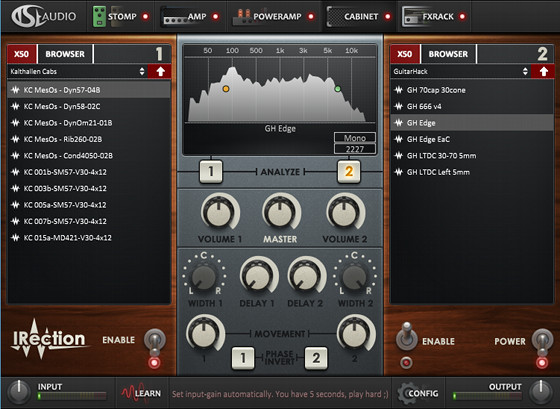Select GH Edge EaC impulse
The image size is (560, 409).
472,139
